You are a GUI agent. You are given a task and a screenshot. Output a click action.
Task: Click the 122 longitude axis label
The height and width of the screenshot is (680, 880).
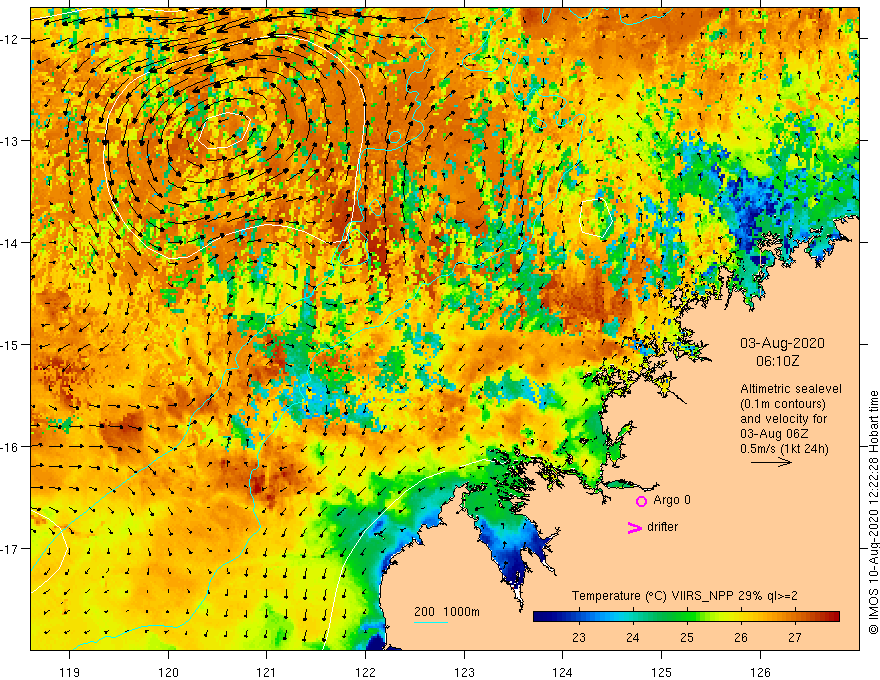365,672
